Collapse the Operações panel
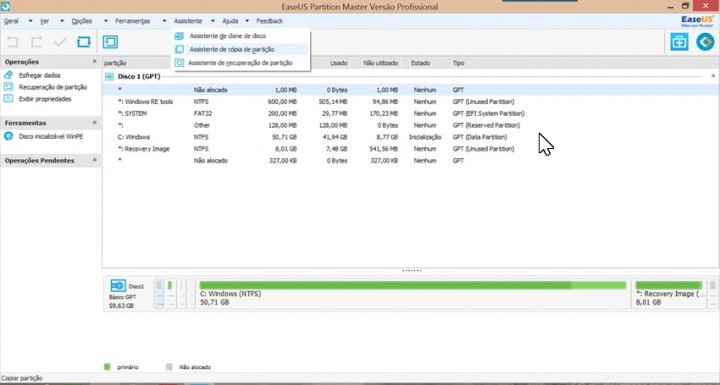720x385 pixels. pyautogui.click(x=95, y=62)
